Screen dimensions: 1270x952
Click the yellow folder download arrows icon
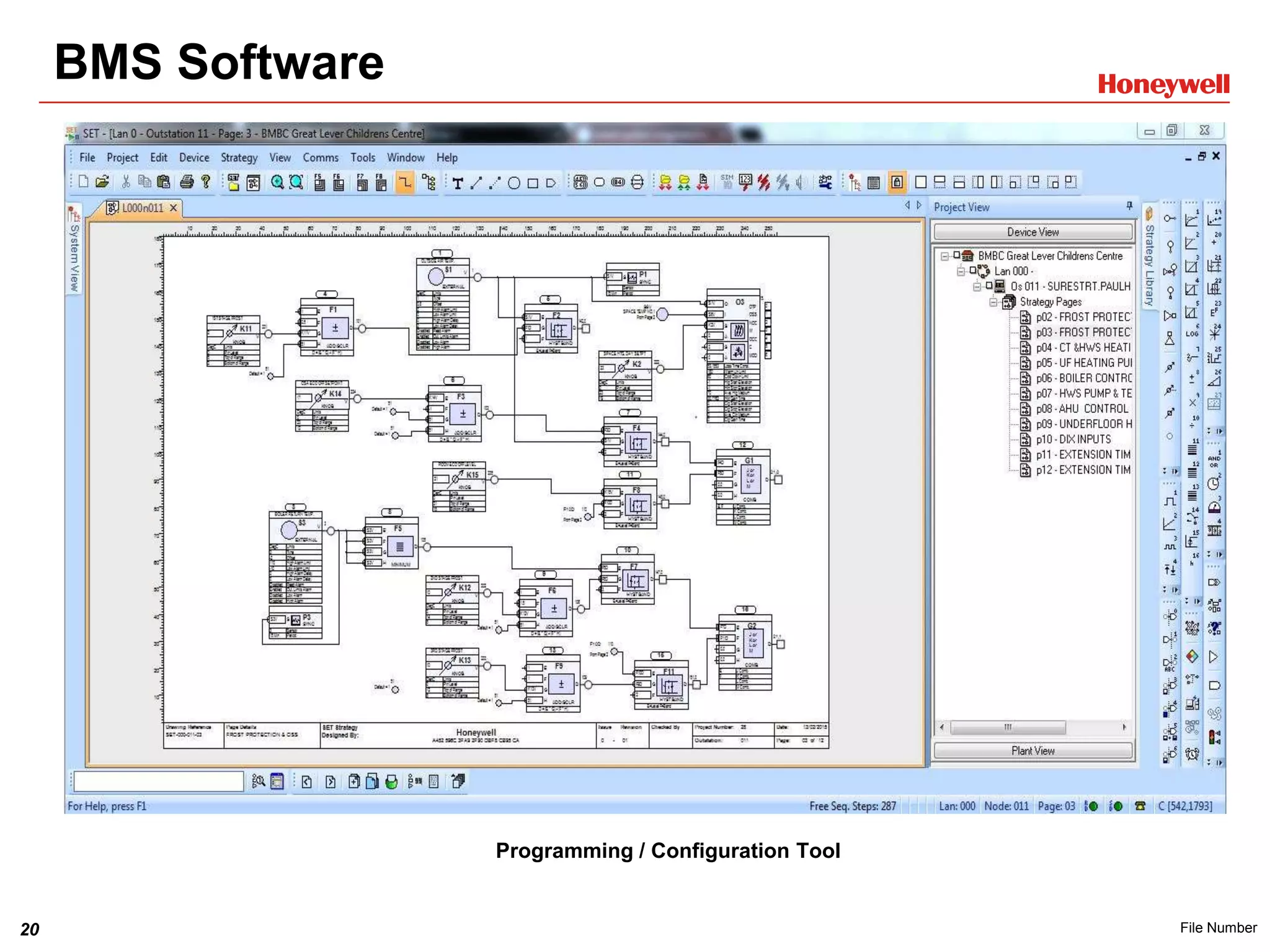pyautogui.click(x=665, y=182)
